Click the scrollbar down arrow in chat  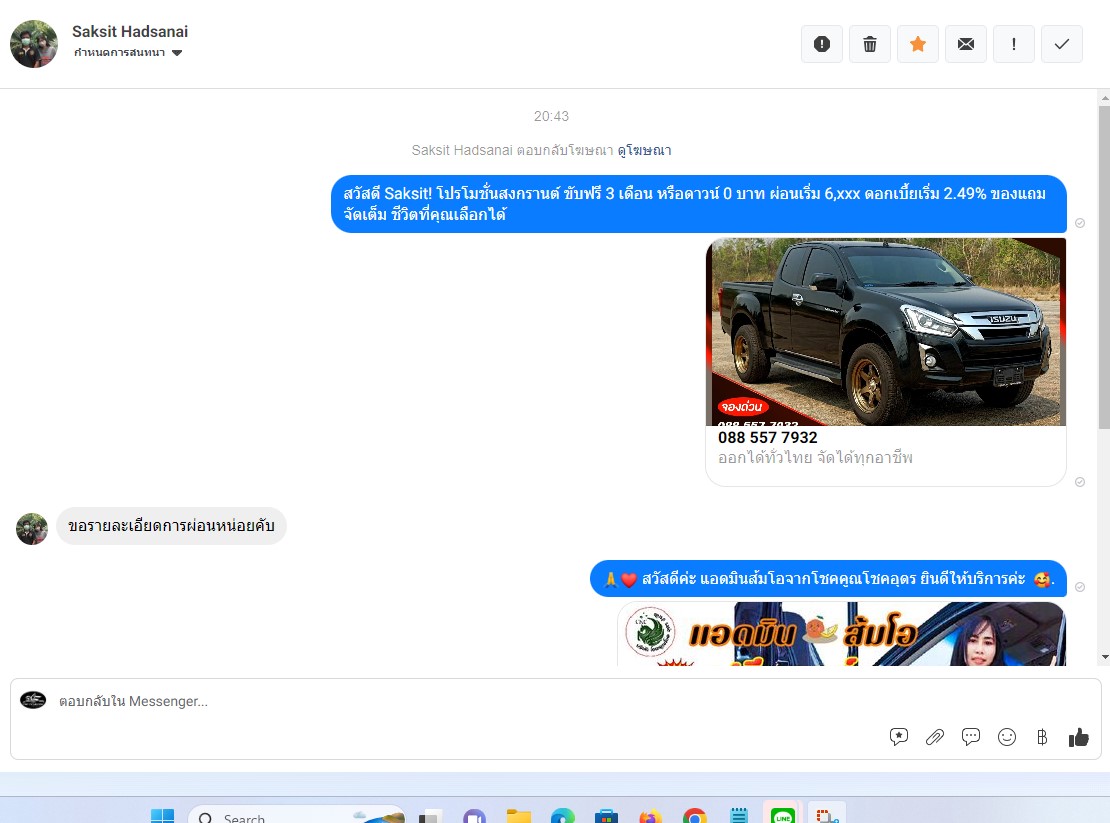[x=1104, y=657]
